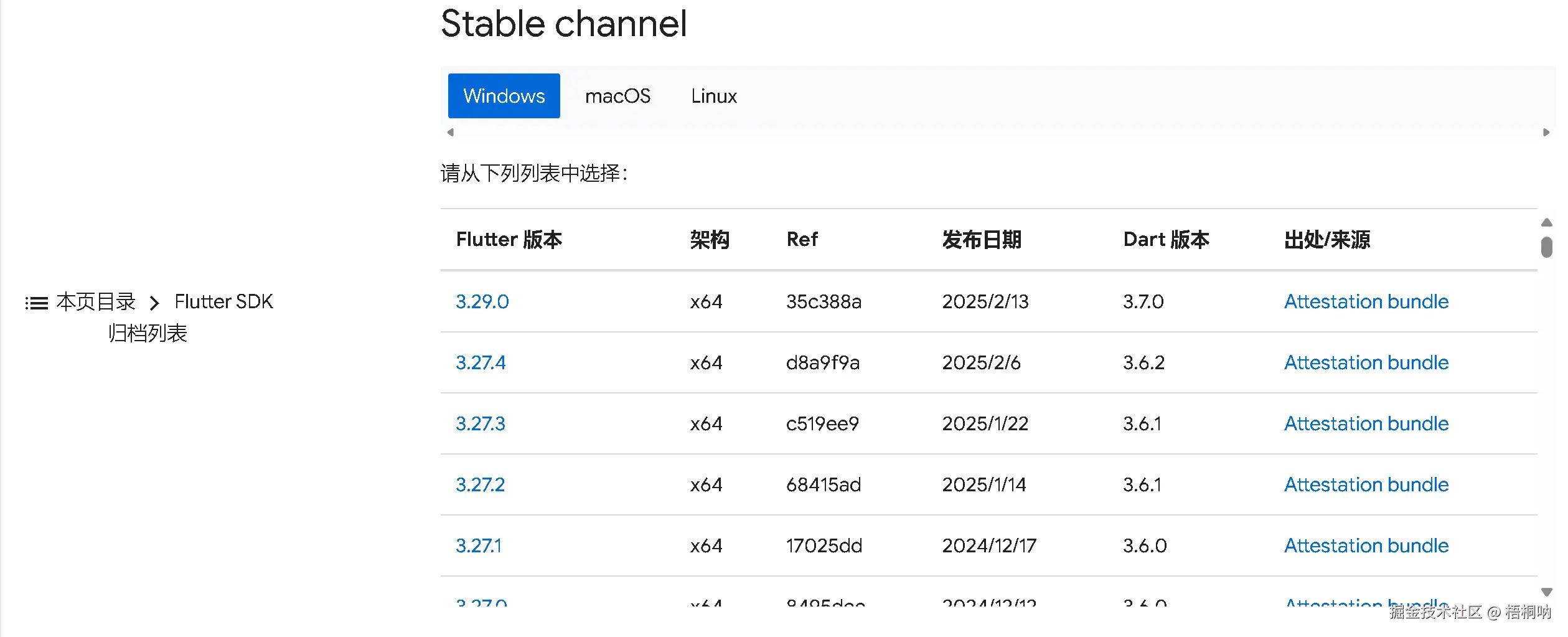
Task: Click the x64 cell in the 3.29.0 row
Action: coord(706,302)
